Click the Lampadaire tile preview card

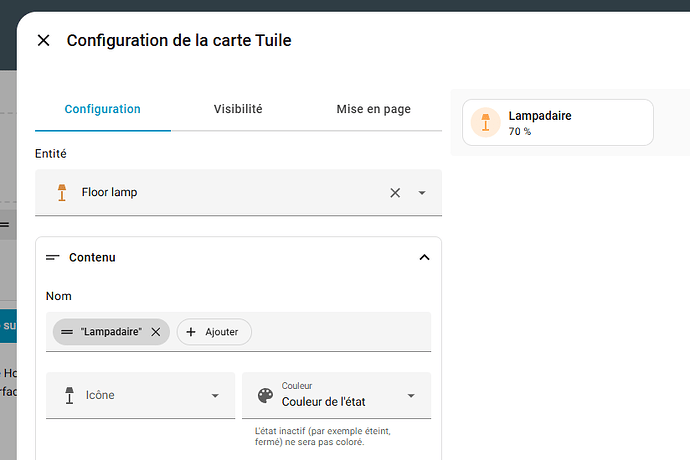558,122
